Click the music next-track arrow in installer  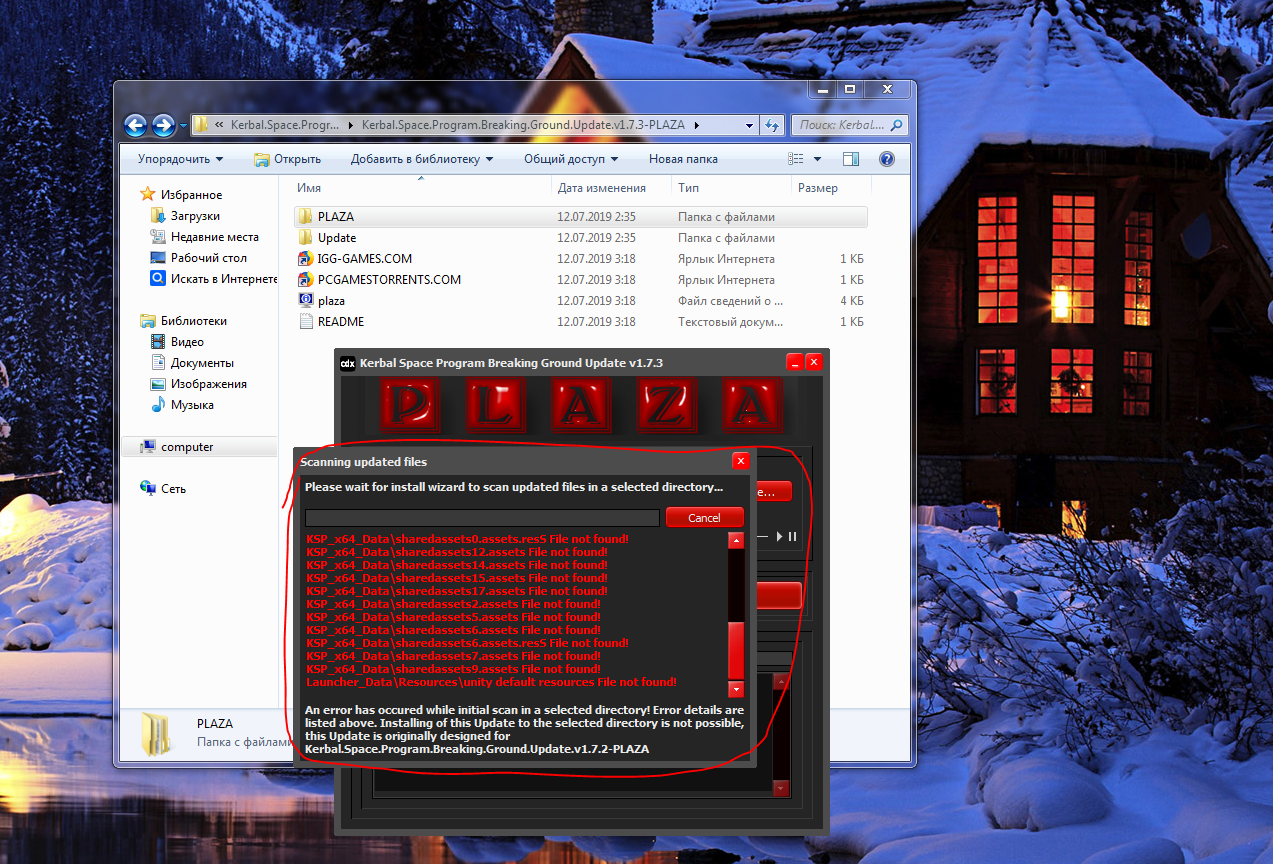click(x=778, y=537)
